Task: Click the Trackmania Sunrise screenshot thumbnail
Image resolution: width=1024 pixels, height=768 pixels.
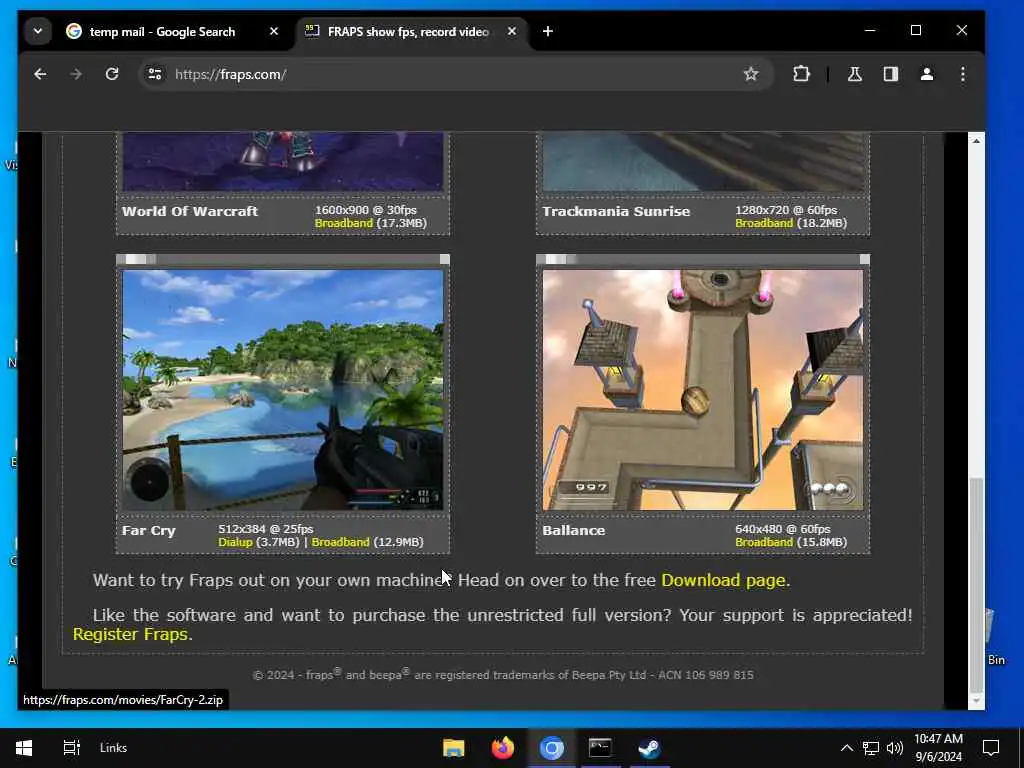Action: 703,161
